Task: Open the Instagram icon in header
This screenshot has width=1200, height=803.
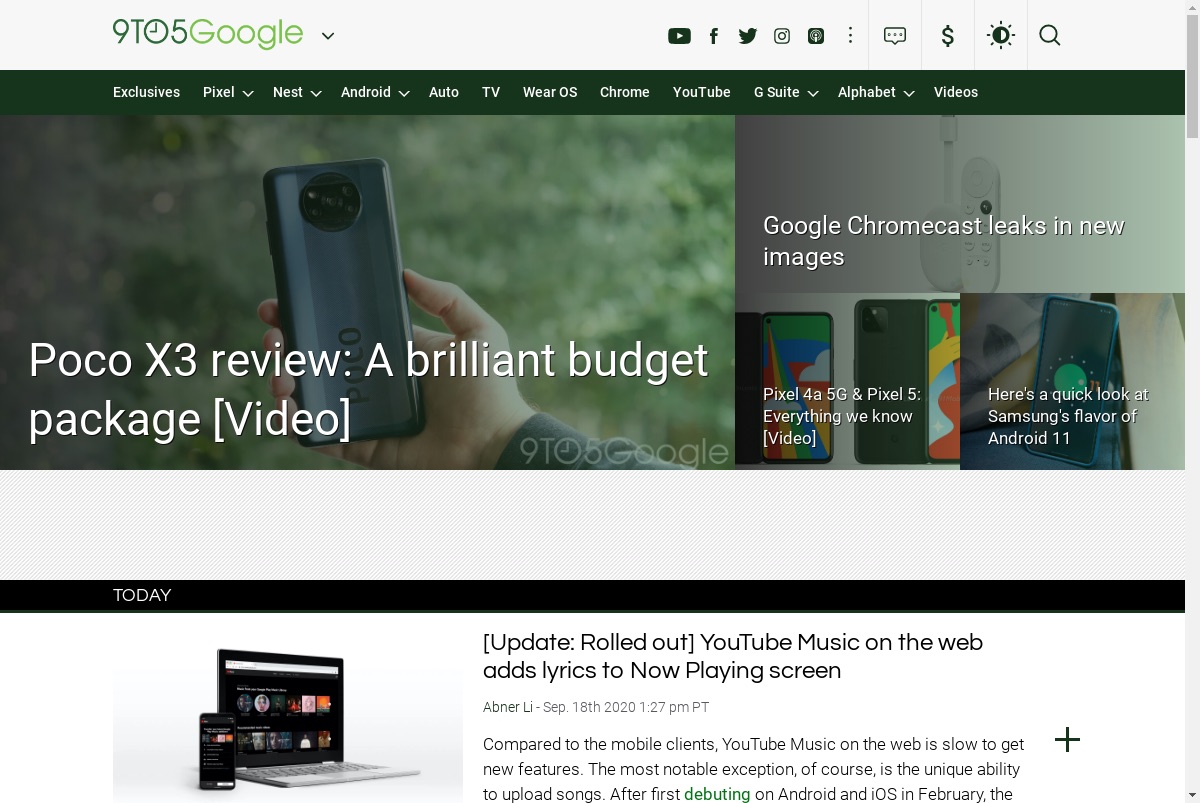Action: pyautogui.click(x=782, y=36)
